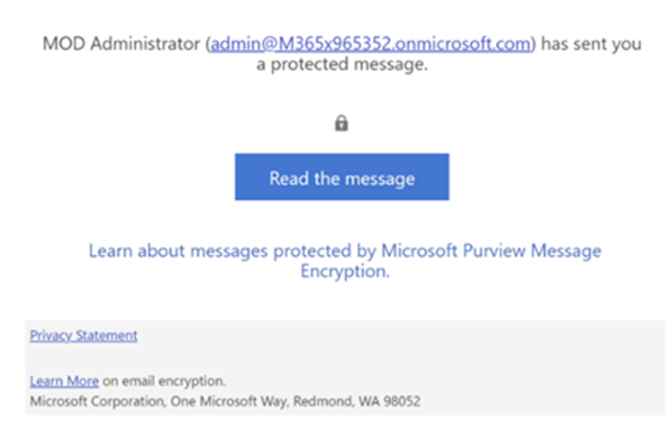Click the word 'Read' on the blue button
The image size is (667, 433).
(x=289, y=178)
